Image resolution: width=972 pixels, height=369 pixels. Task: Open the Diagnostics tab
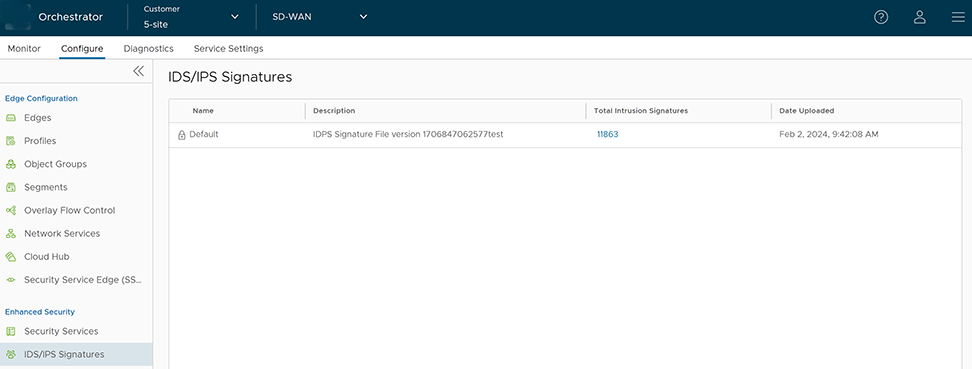(148, 48)
